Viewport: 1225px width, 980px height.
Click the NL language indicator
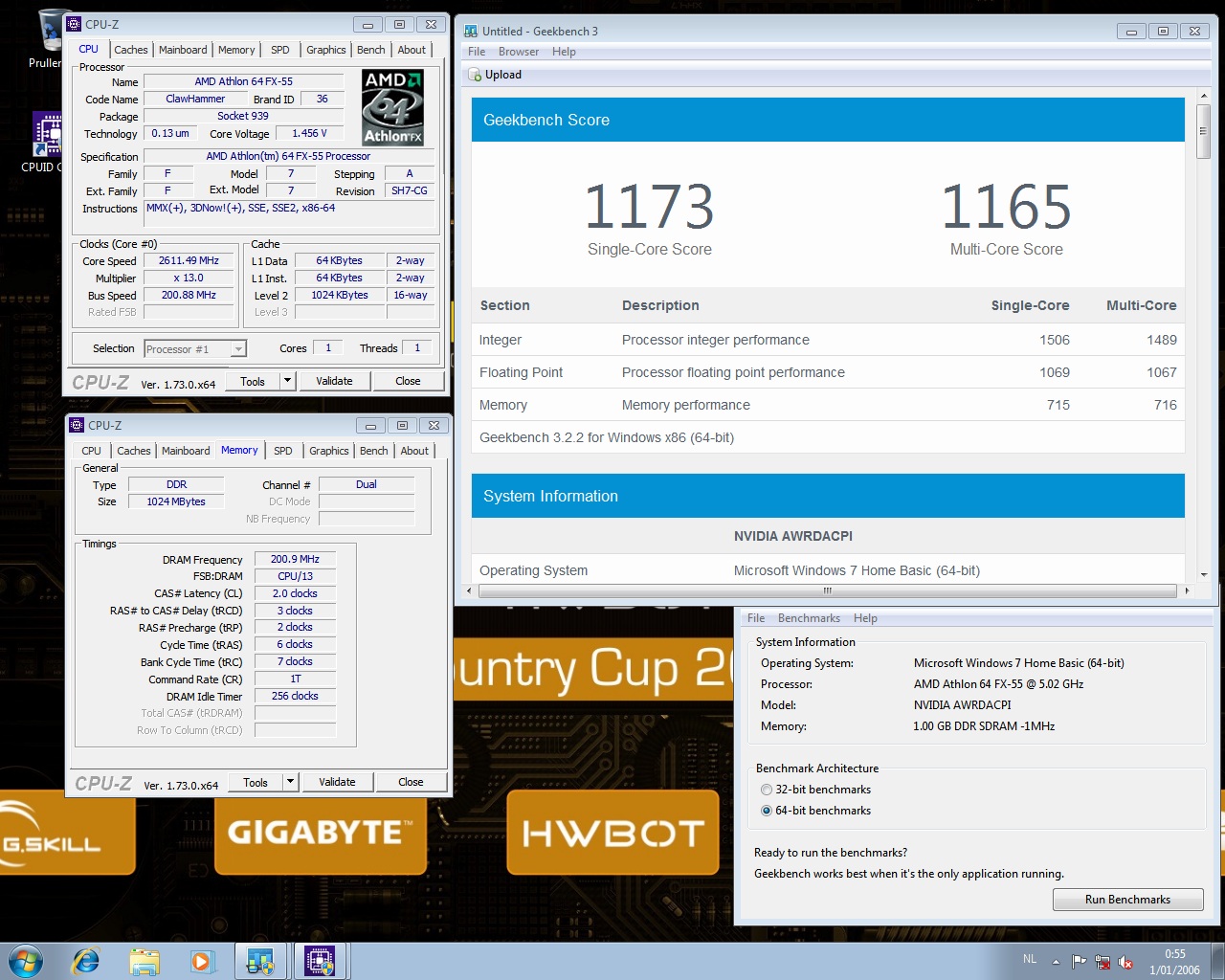coord(1030,959)
